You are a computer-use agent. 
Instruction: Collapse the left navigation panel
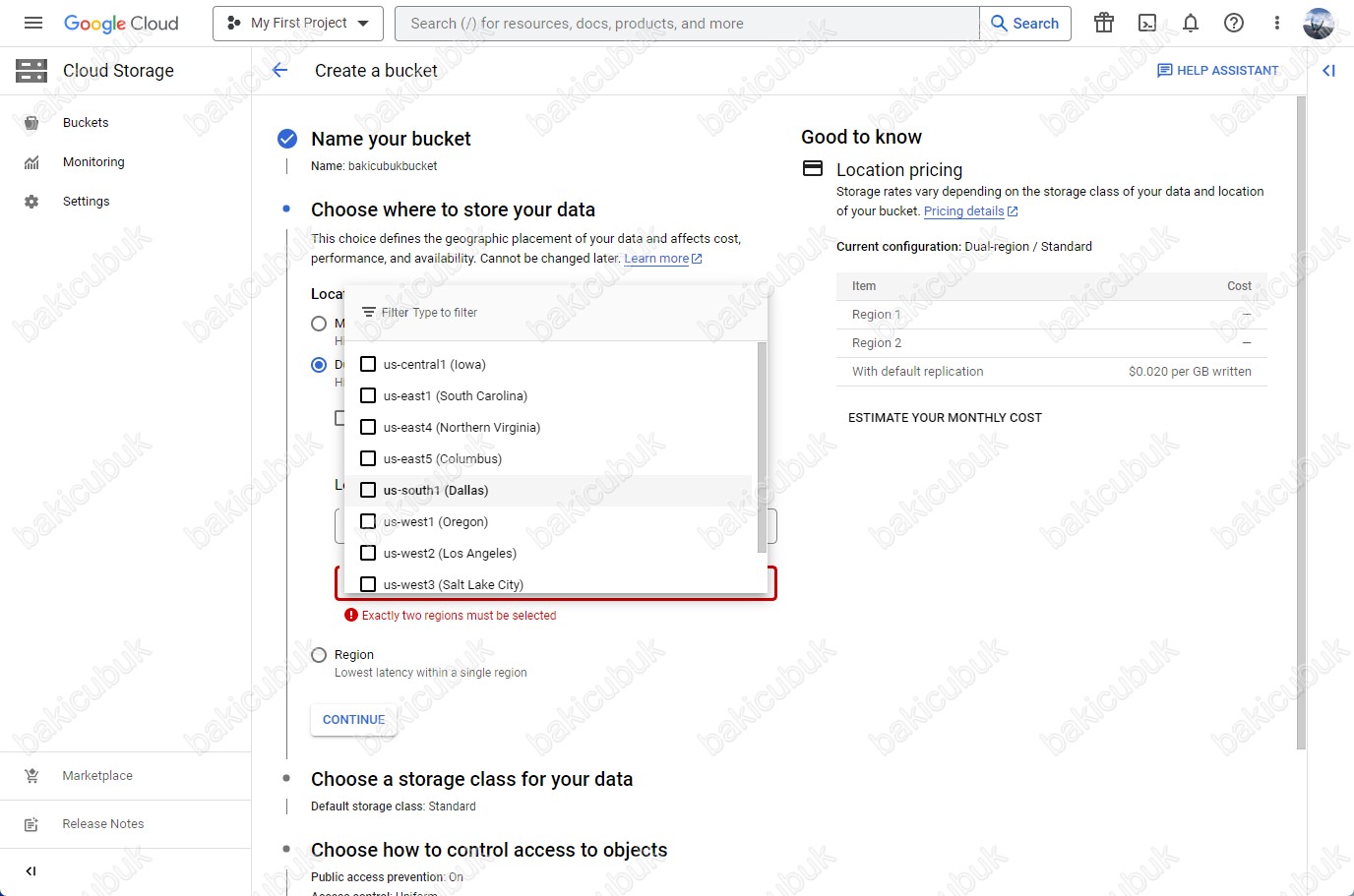pos(31,871)
